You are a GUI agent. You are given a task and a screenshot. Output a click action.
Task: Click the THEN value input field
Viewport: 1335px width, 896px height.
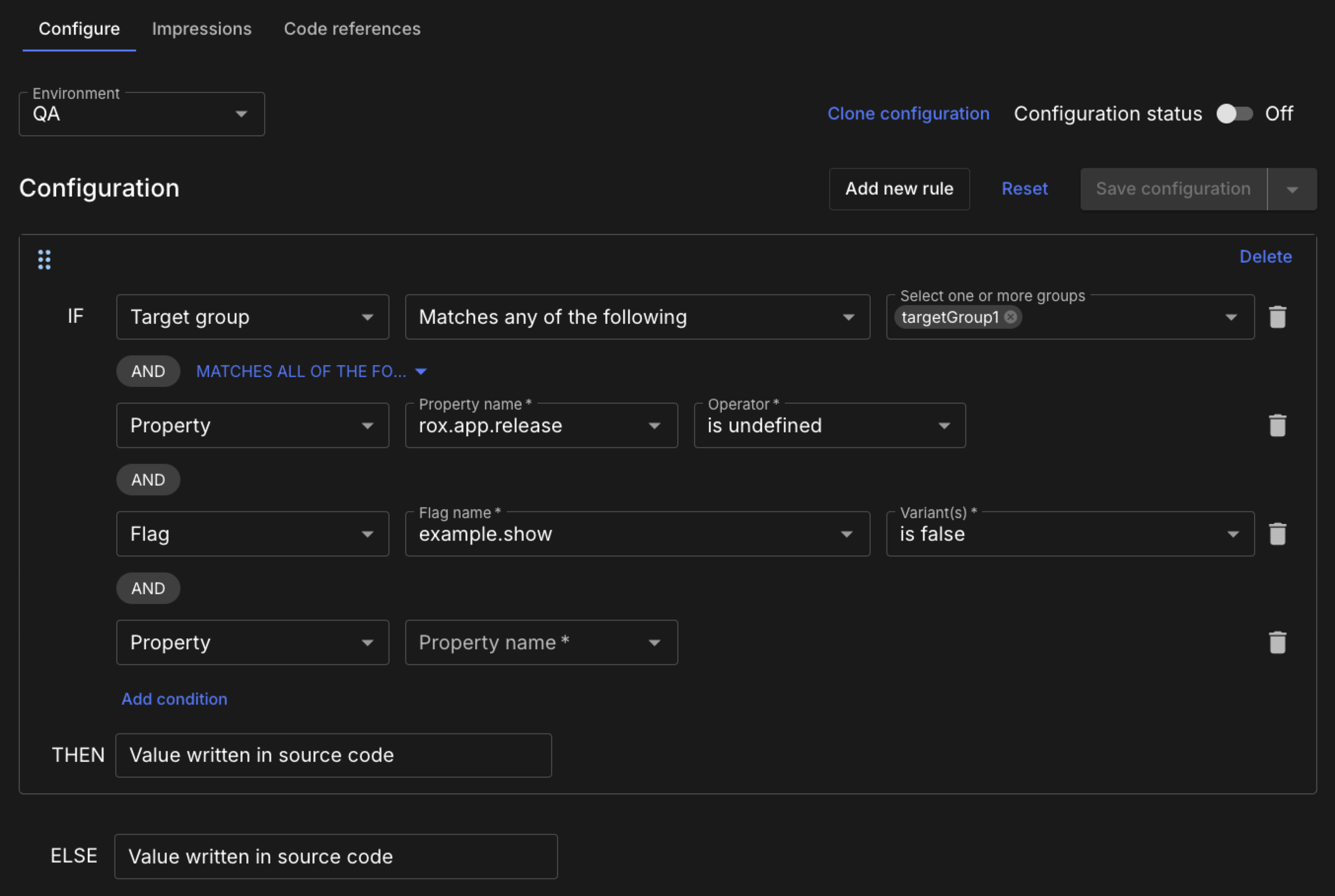point(333,756)
